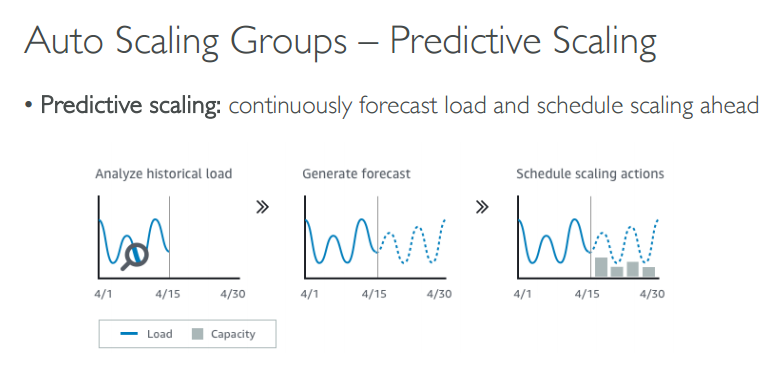Click the bold Predictive scaling bullet text
The height and width of the screenshot is (385, 779).
[x=130, y=106]
